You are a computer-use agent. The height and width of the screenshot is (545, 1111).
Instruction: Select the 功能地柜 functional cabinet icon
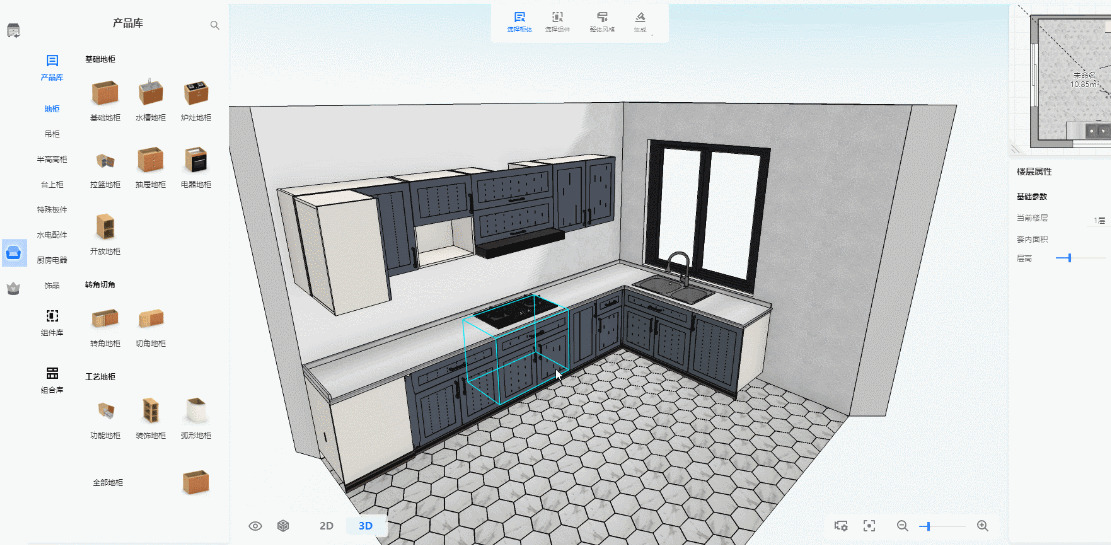point(105,410)
